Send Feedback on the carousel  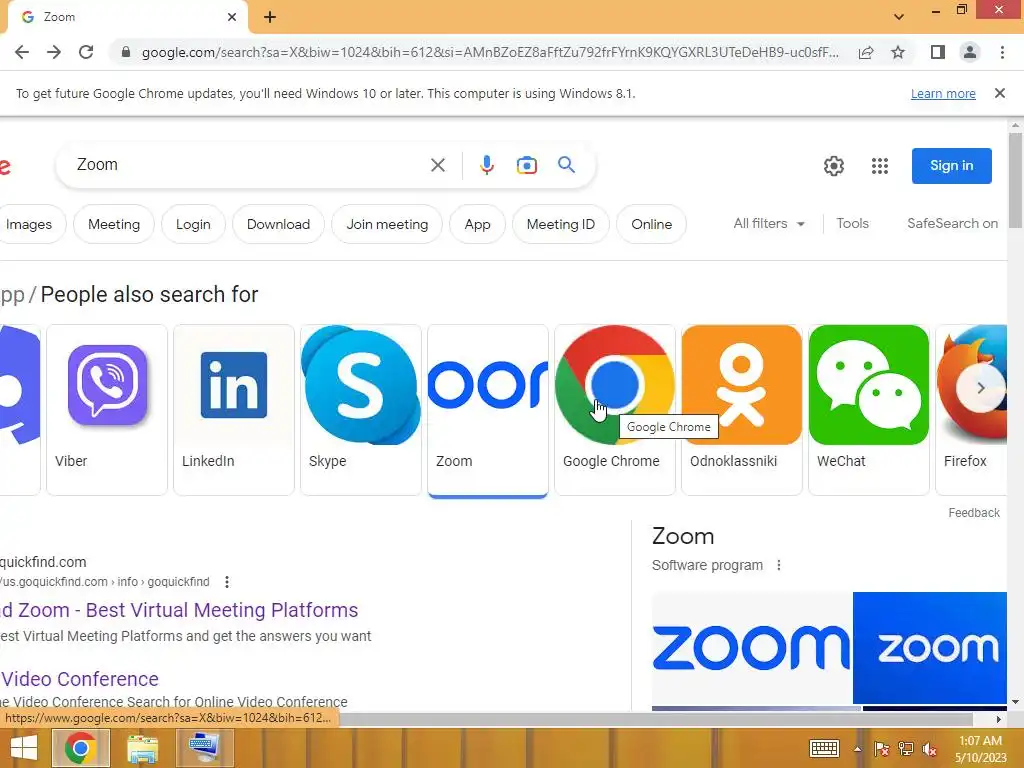pyautogui.click(x=974, y=513)
